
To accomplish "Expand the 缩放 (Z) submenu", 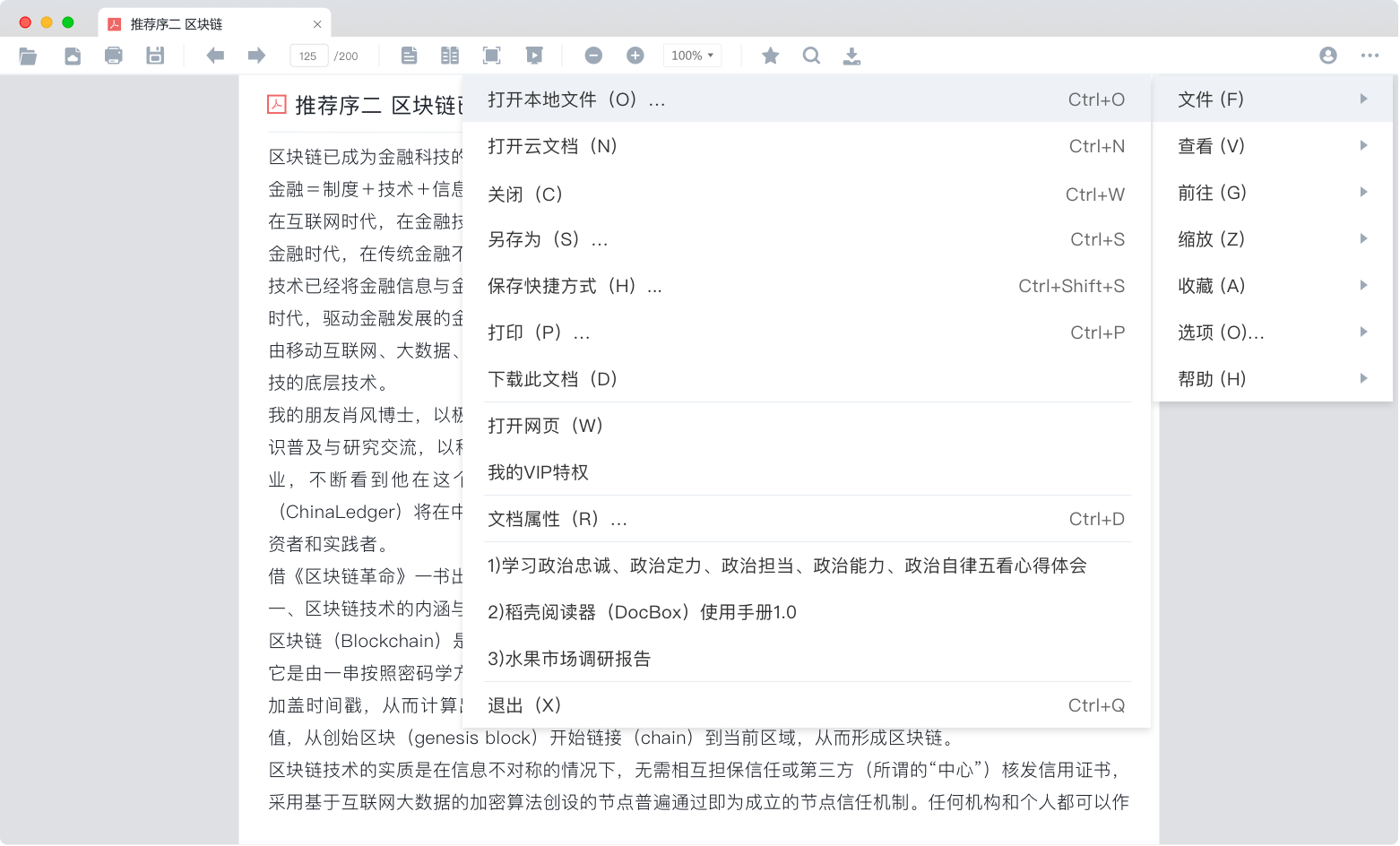I will pos(1273,238).
